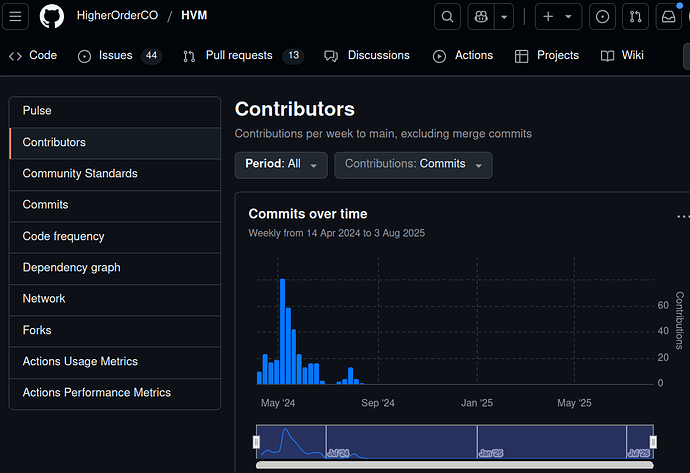View your issues icon in header

(602, 17)
